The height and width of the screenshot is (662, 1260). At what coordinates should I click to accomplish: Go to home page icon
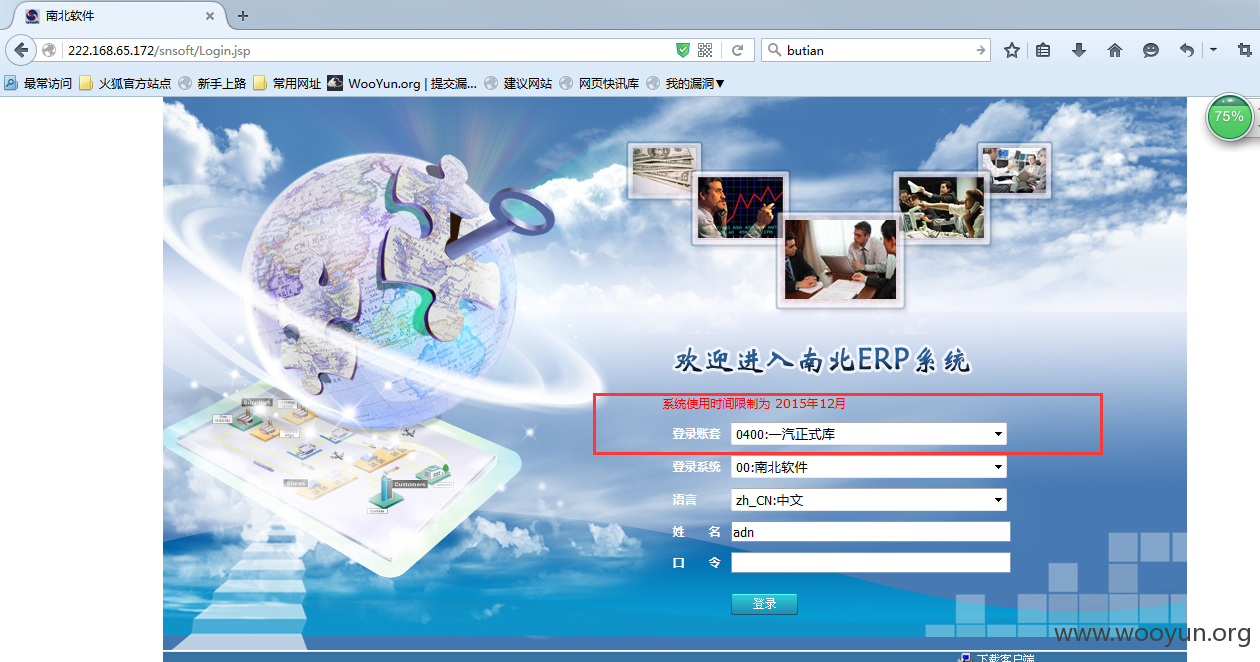point(1115,50)
